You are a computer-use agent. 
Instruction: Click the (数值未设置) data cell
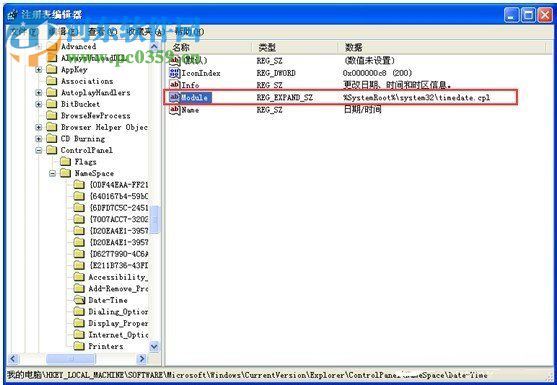pyautogui.click(x=369, y=60)
